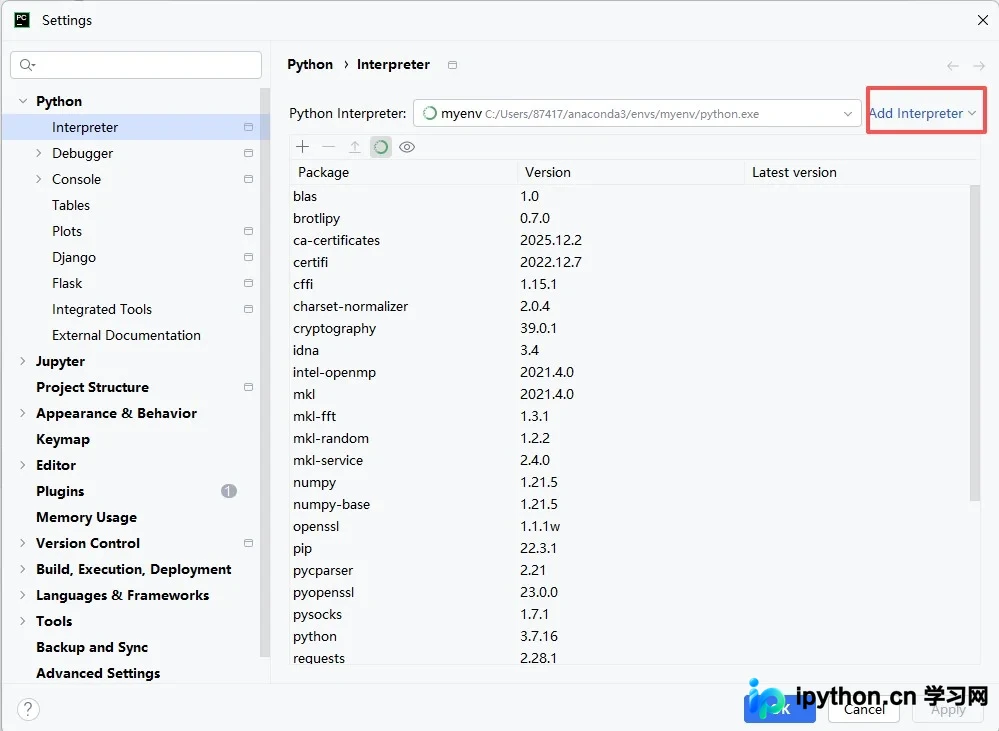Click the project-level icon beside Integrated Tools
The width and height of the screenshot is (999, 731).
[x=248, y=309]
